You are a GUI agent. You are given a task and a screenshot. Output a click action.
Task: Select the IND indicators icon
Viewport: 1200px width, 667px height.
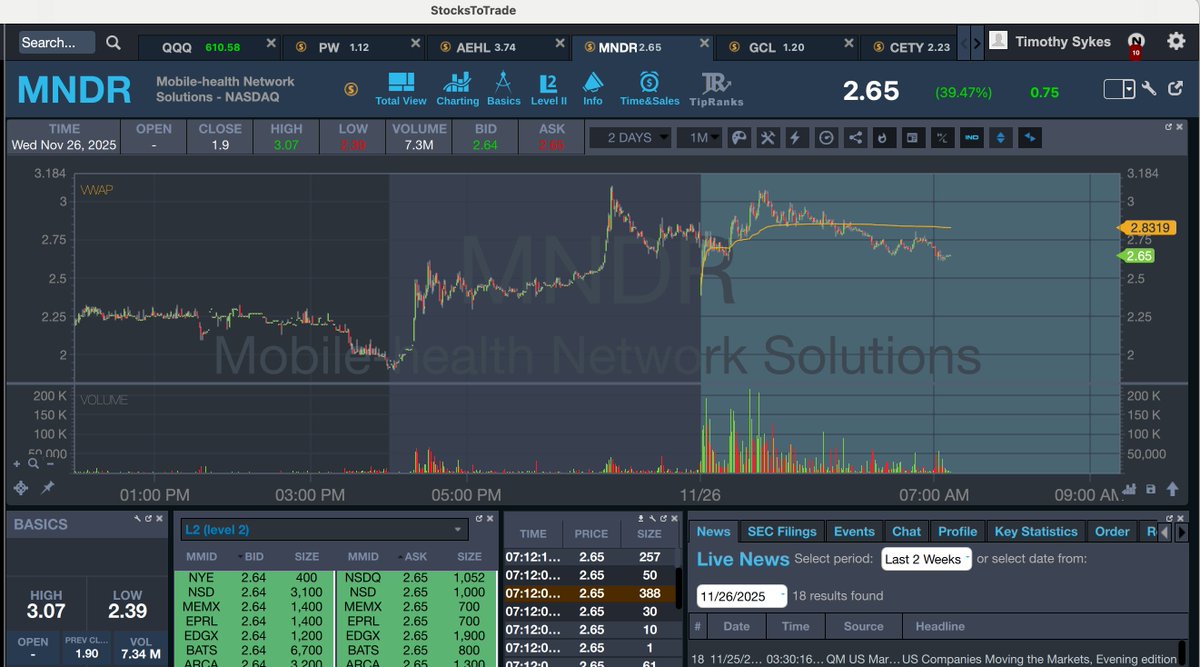click(972, 137)
